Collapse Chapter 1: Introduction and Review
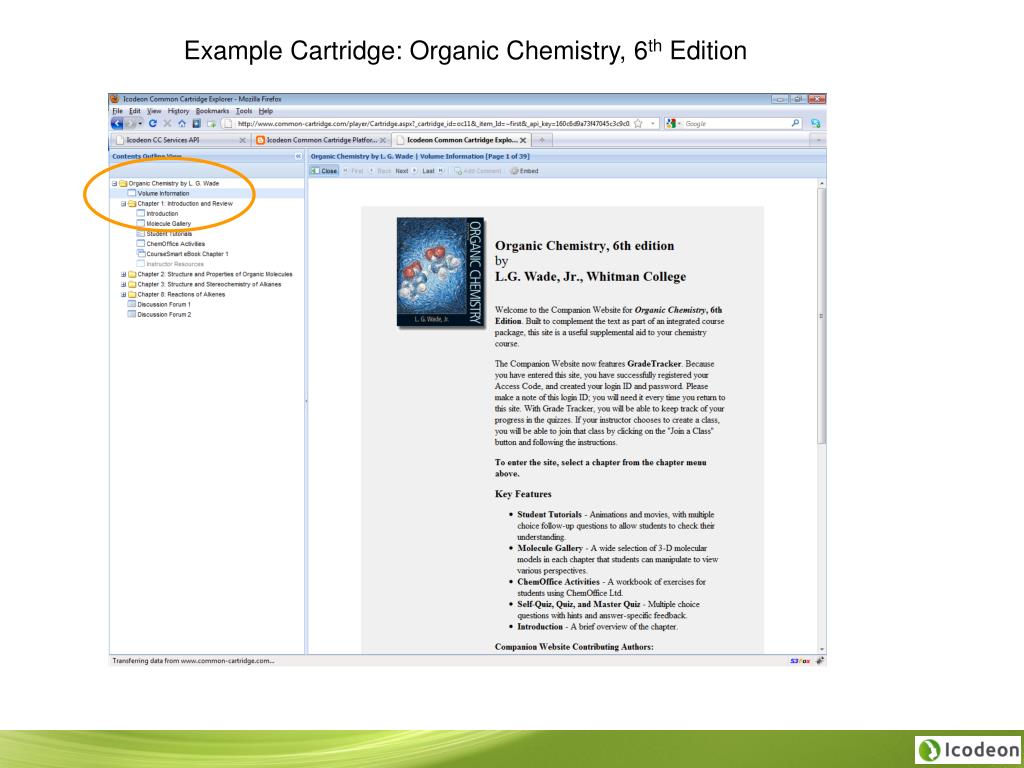Screen dimensions: 1024x768 tap(123, 204)
